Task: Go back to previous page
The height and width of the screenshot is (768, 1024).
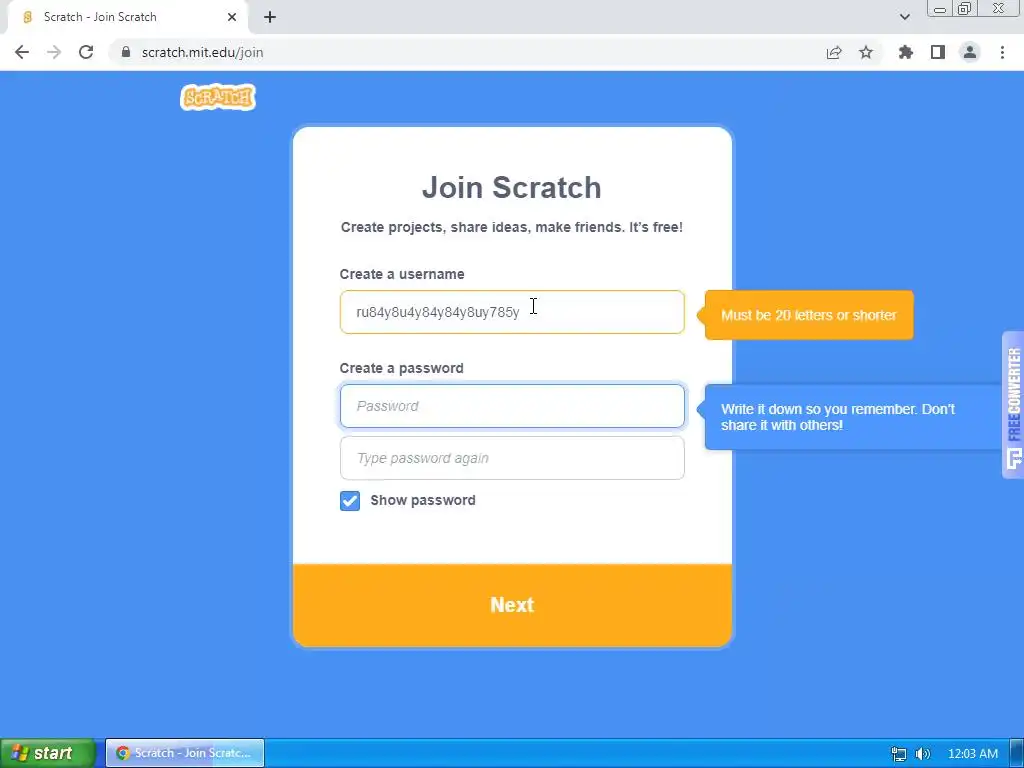Action: 22,52
